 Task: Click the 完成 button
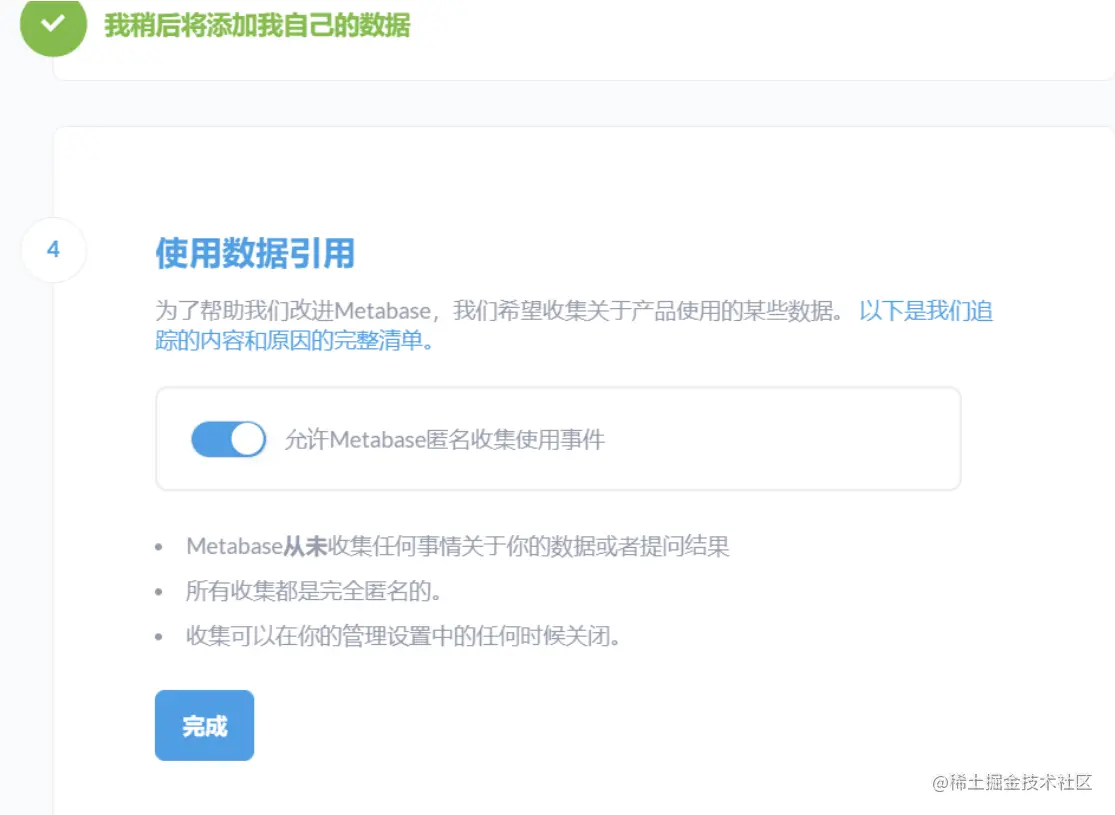point(204,725)
